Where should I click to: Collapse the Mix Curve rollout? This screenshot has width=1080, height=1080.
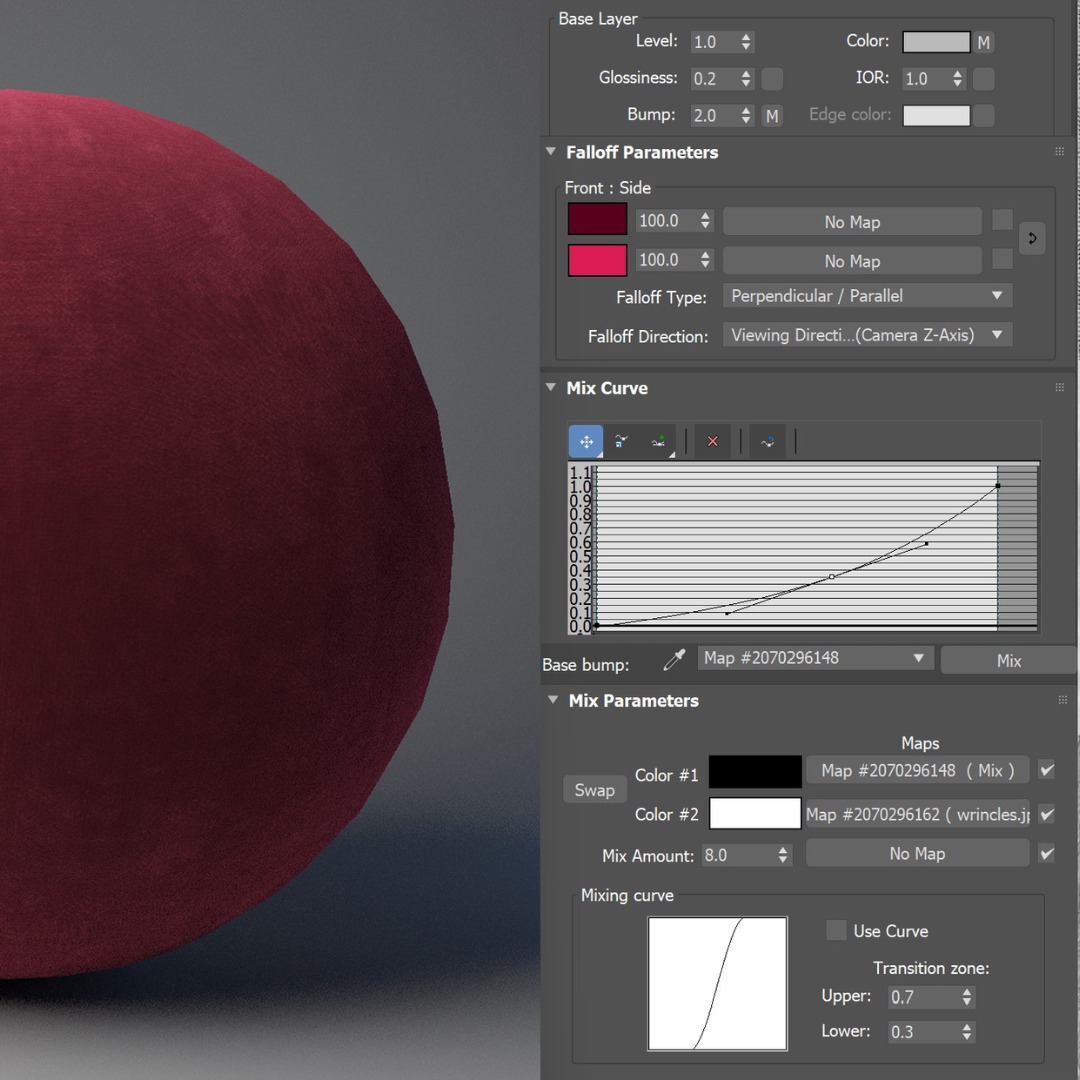[551, 388]
